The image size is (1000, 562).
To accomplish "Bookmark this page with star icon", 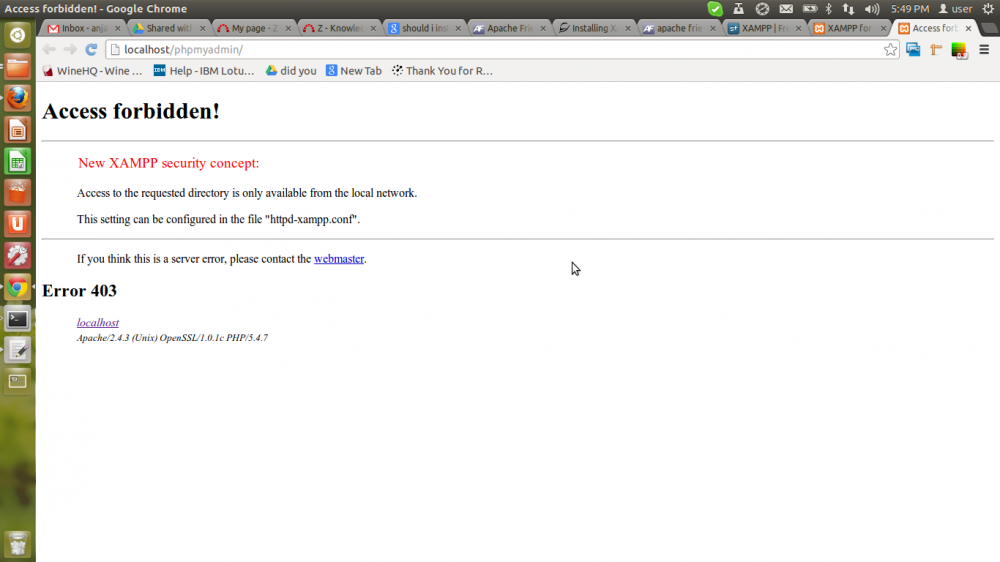I will click(890, 50).
